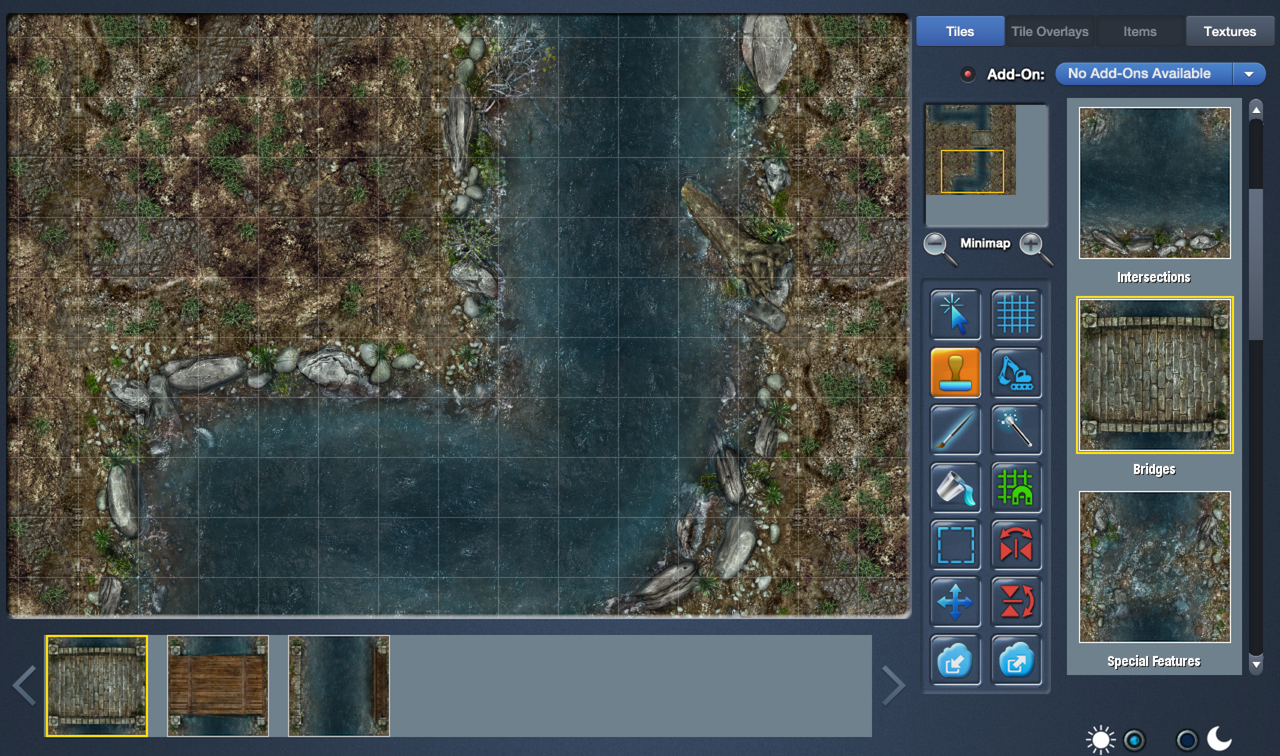Pick the river dock tile thumbnail

point(339,686)
